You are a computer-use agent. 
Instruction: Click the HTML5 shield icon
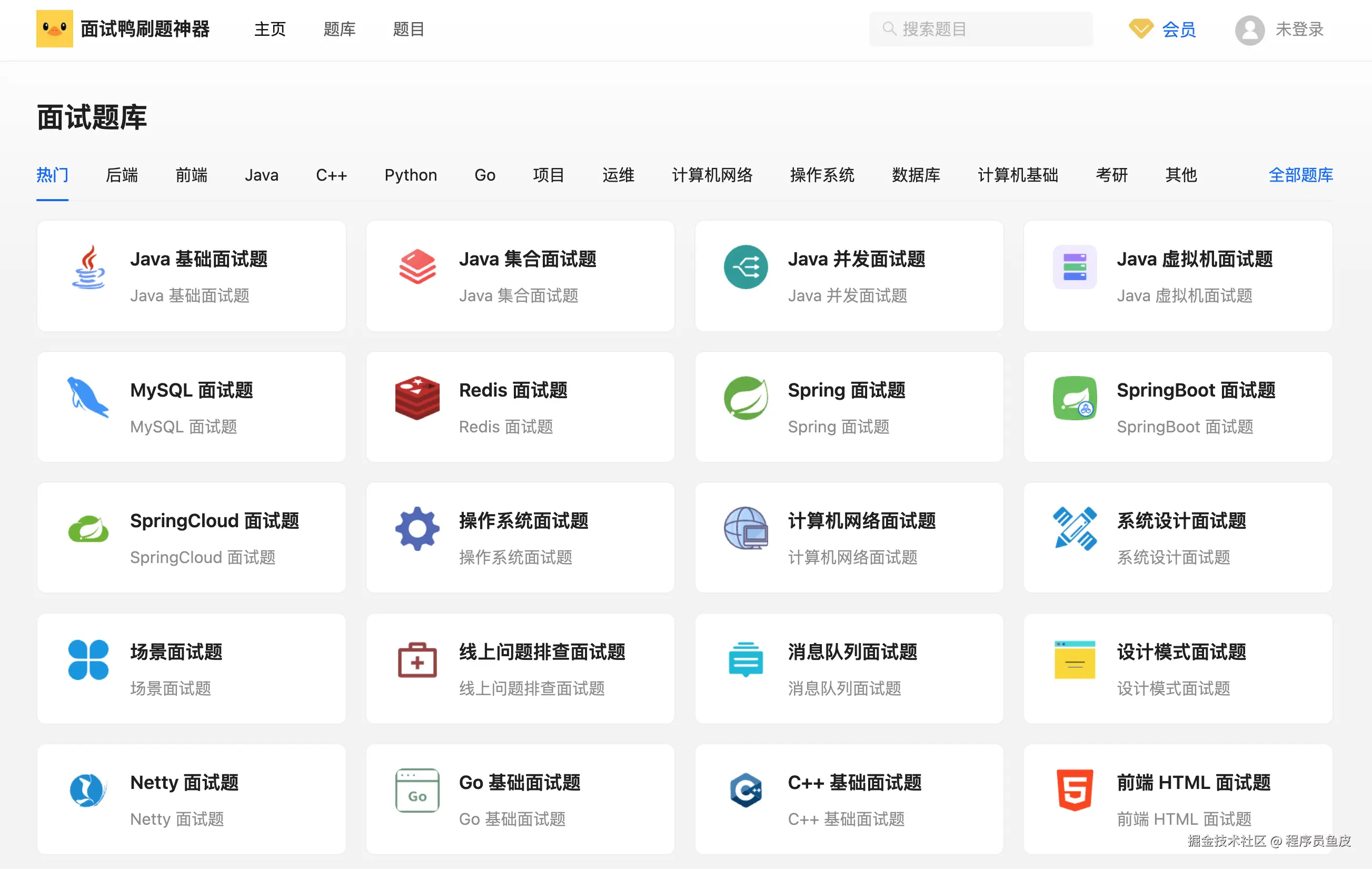(x=1075, y=790)
